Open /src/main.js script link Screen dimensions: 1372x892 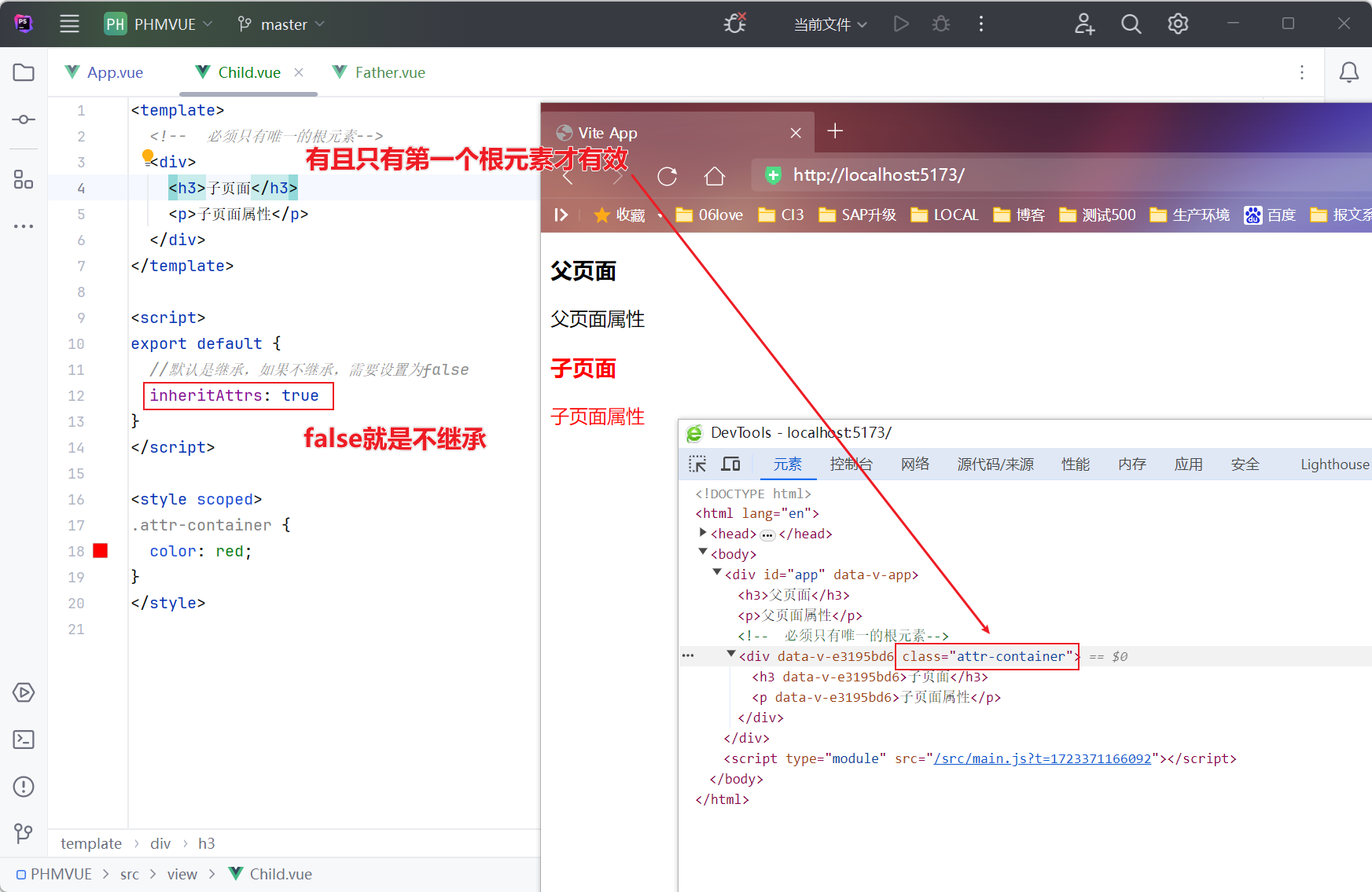pyautogui.click(x=1042, y=758)
